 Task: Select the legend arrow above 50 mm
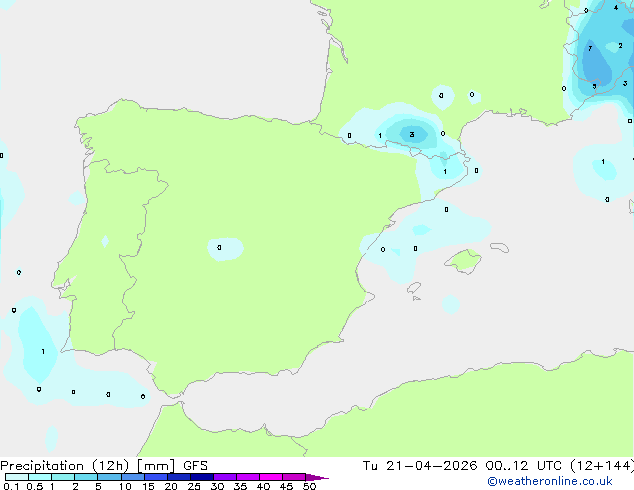[x=317, y=477]
